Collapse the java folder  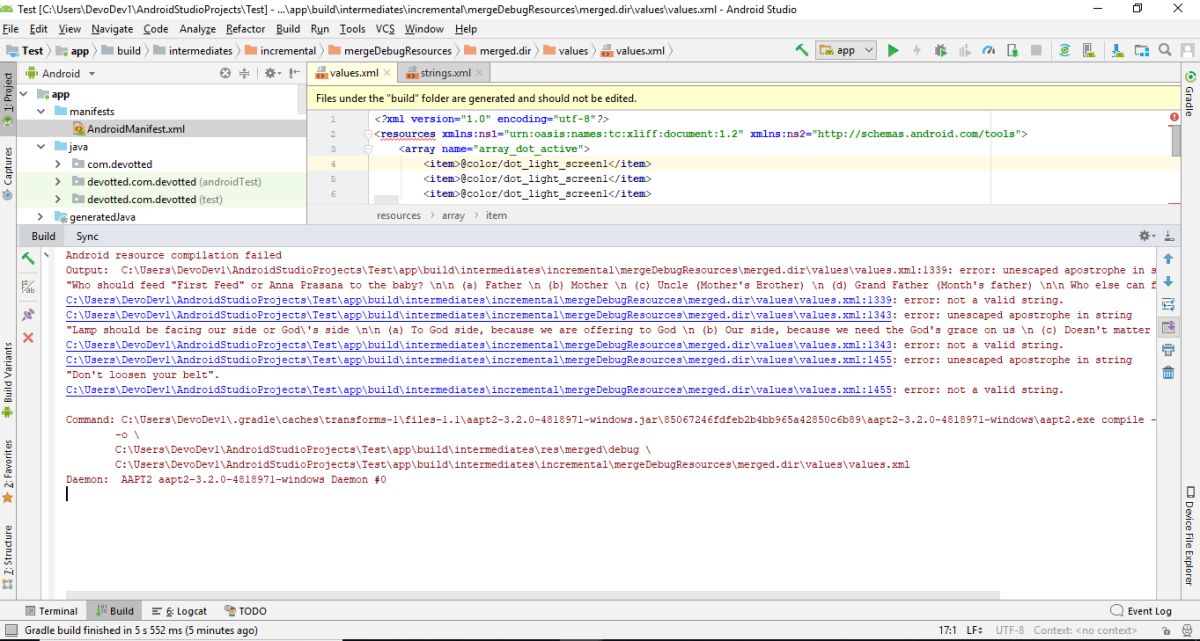point(41,146)
